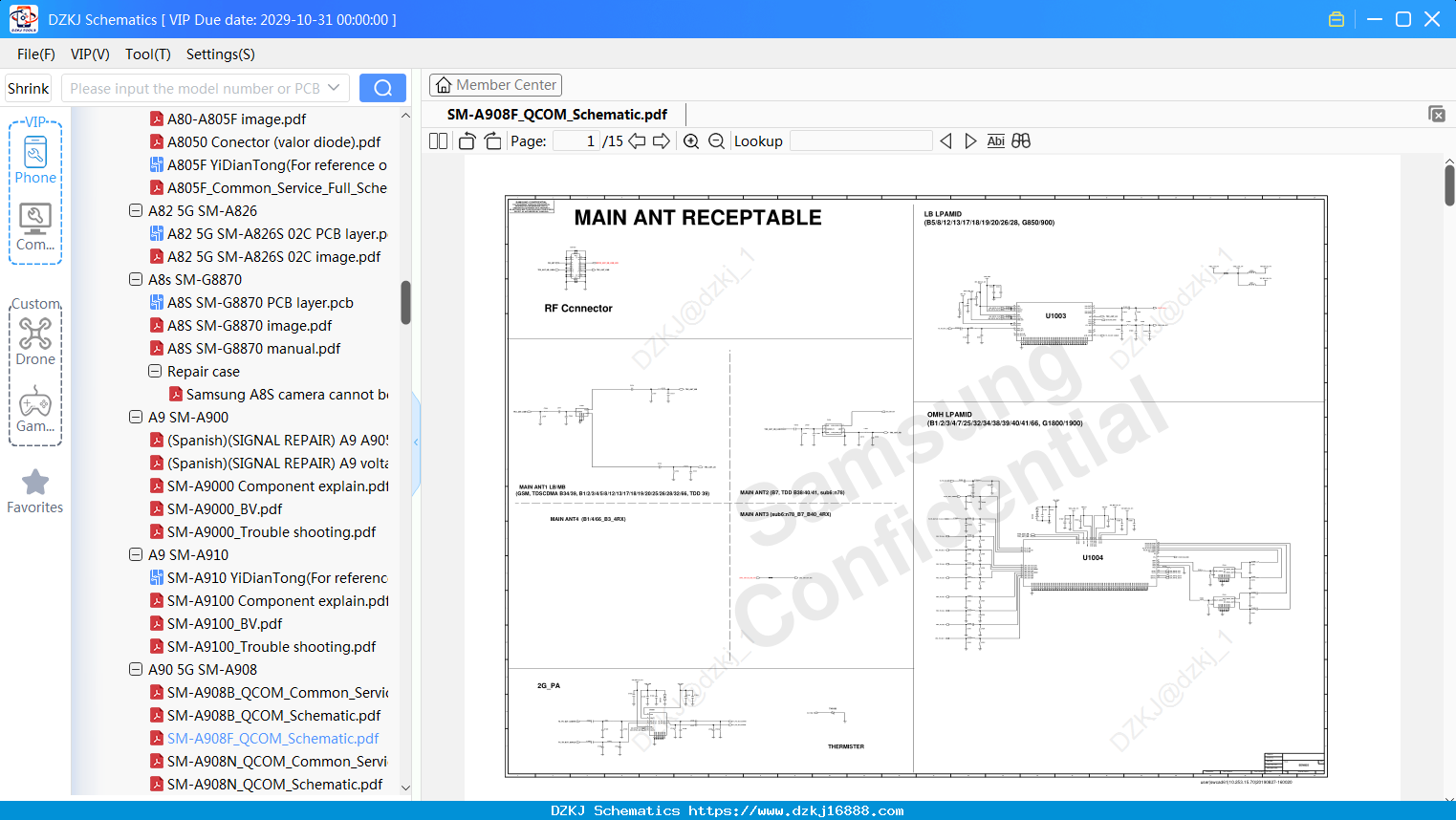
Task: Rotate page clockwise icon
Action: coord(492,141)
